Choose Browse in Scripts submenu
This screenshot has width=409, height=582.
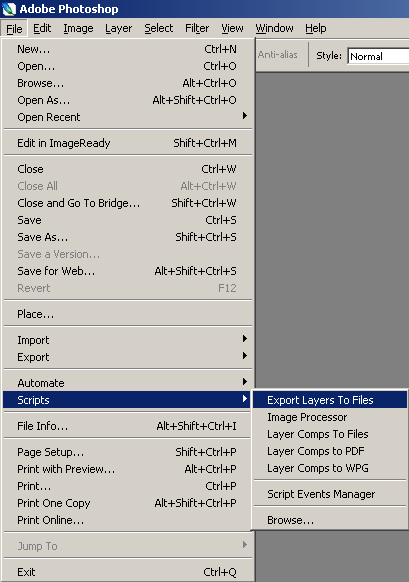point(330,520)
